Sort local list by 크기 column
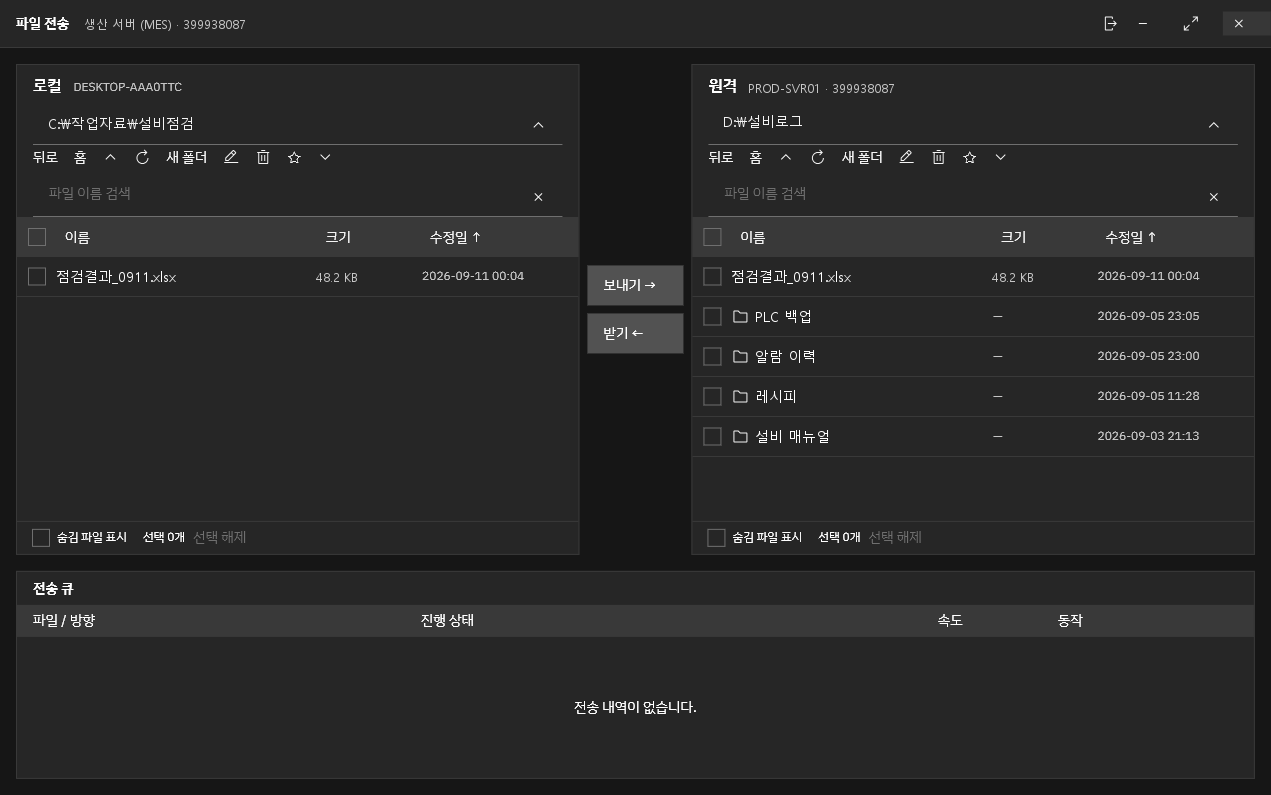1271x795 pixels. coord(338,237)
